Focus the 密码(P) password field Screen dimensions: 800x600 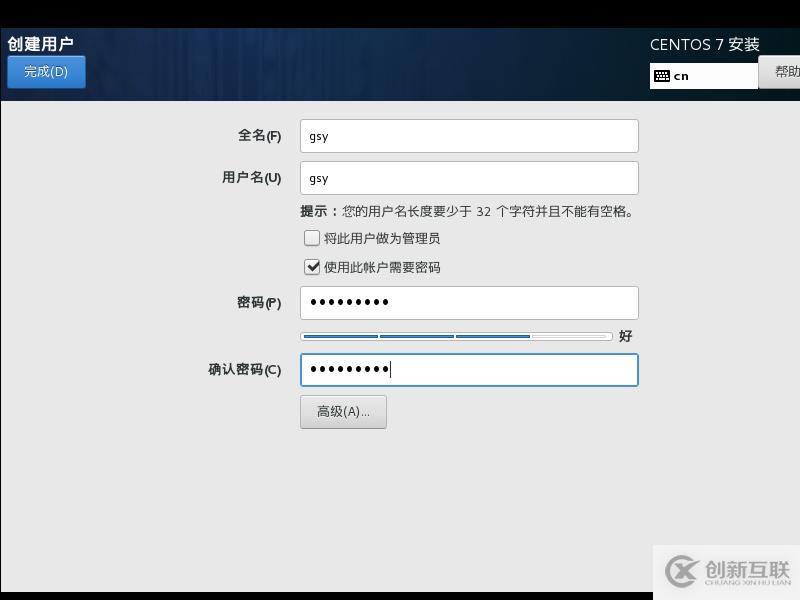pyautogui.click(x=469, y=302)
